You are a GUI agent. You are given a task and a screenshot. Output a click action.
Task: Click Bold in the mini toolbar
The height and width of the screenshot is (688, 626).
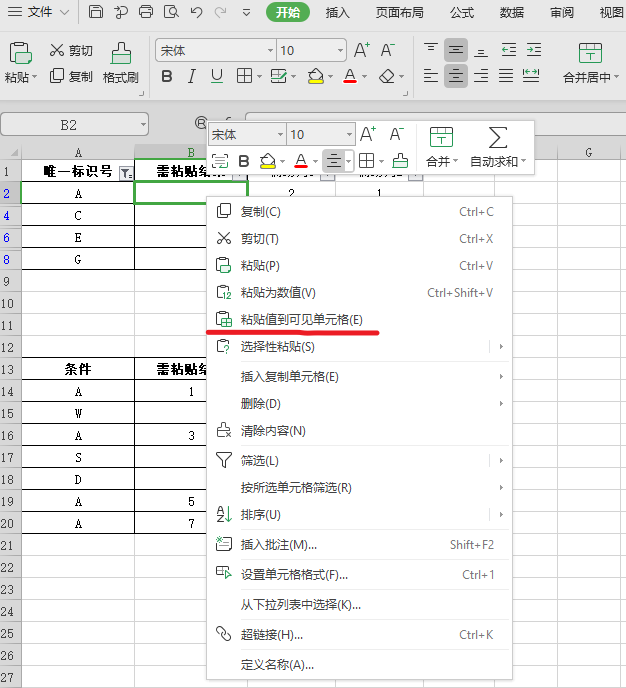244,161
